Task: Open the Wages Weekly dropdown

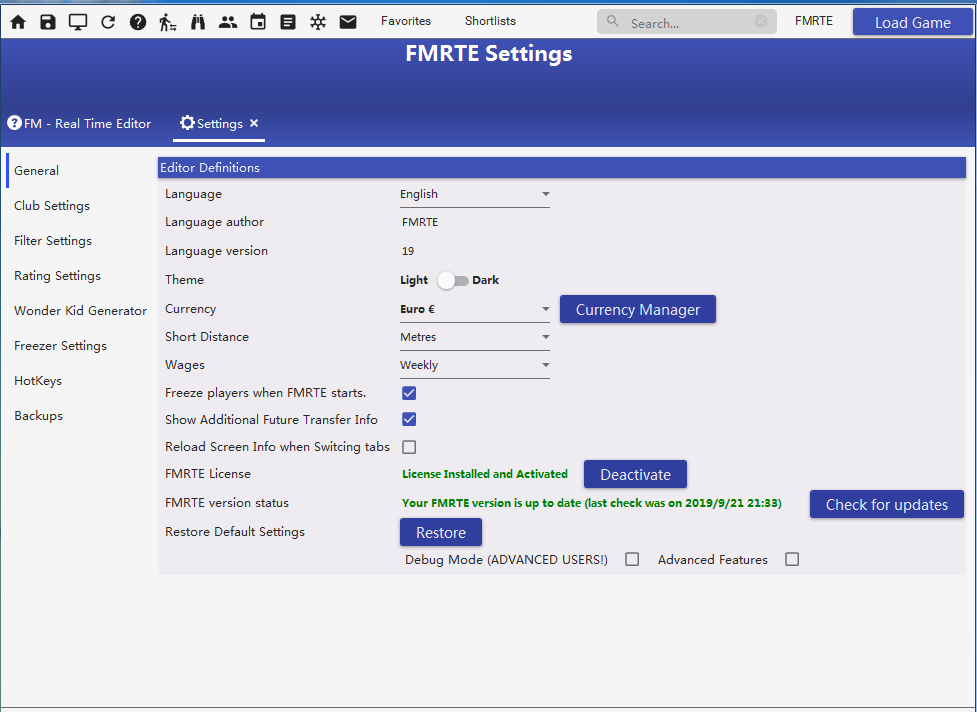Action: pos(474,366)
